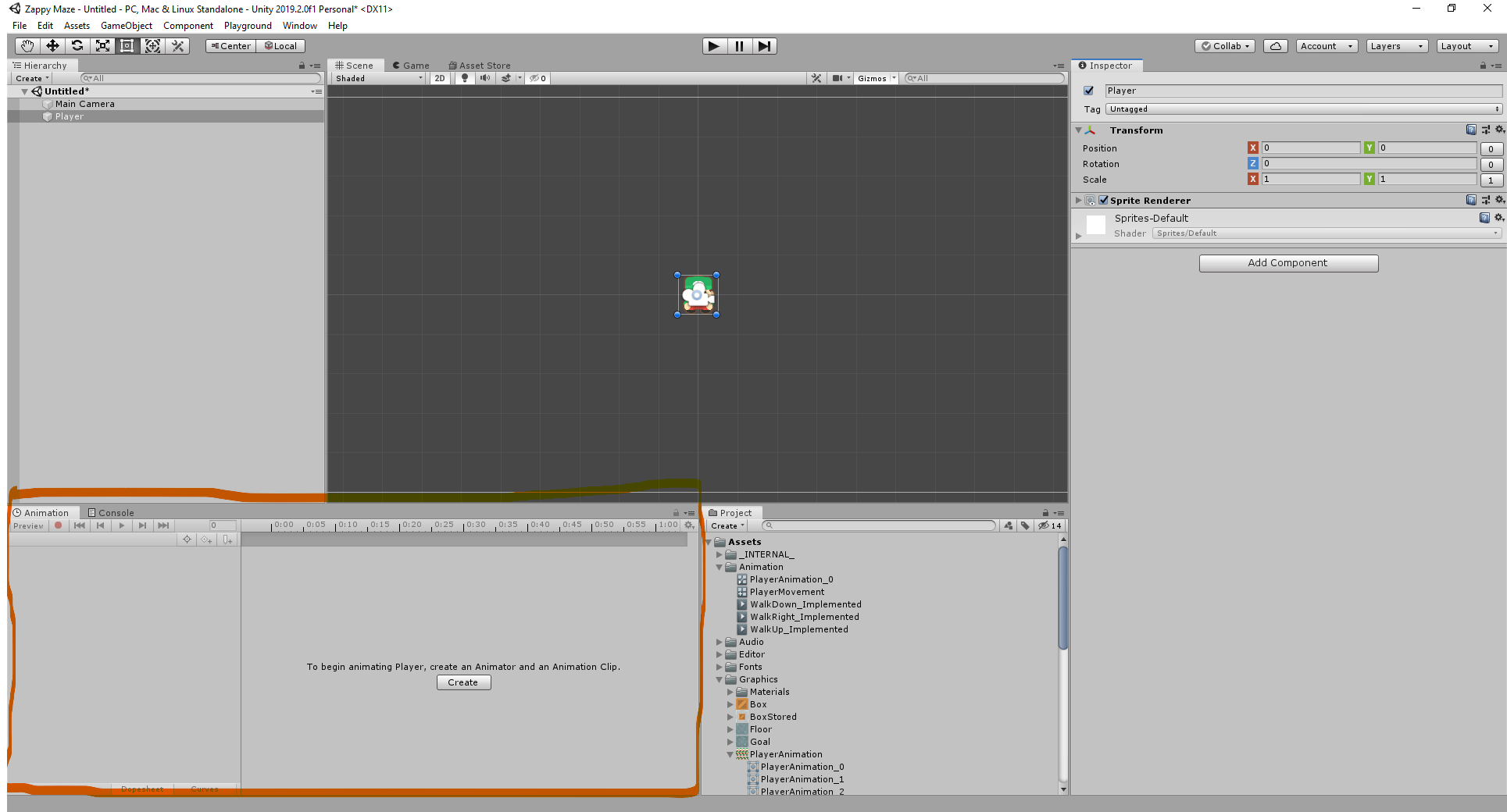Select the Rect tool
The height and width of the screenshot is (812, 1507).
[127, 46]
